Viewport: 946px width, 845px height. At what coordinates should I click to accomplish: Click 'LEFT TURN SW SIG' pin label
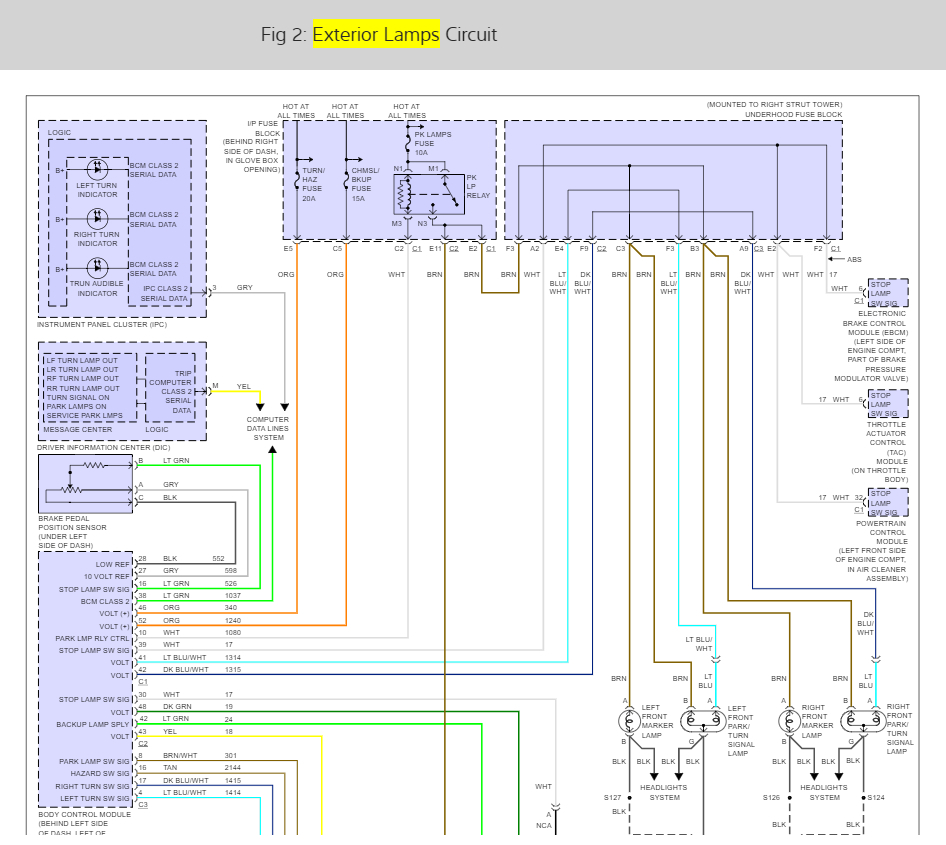tap(95, 799)
